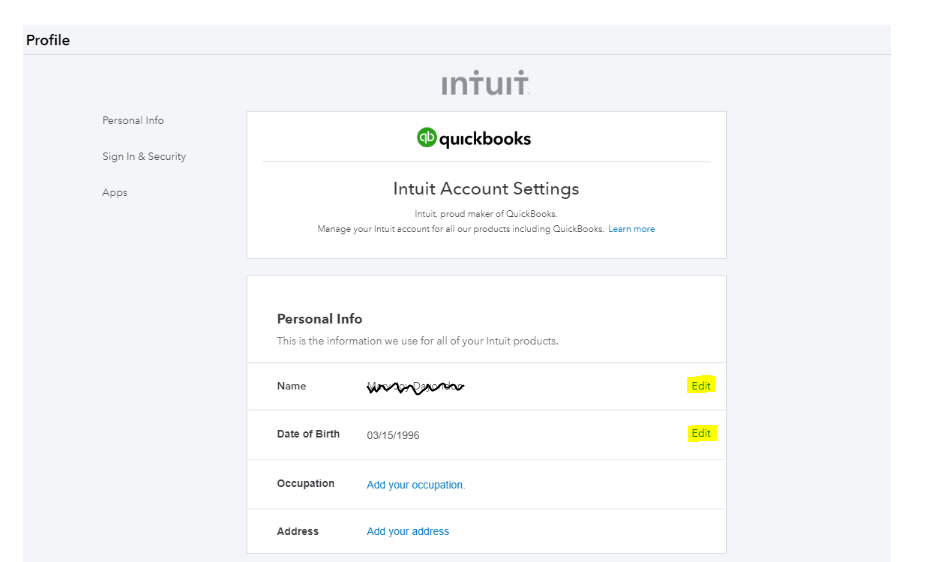Image resolution: width=931 pixels, height=562 pixels.
Task: Click 'This is the information we use' description
Action: 417,341
